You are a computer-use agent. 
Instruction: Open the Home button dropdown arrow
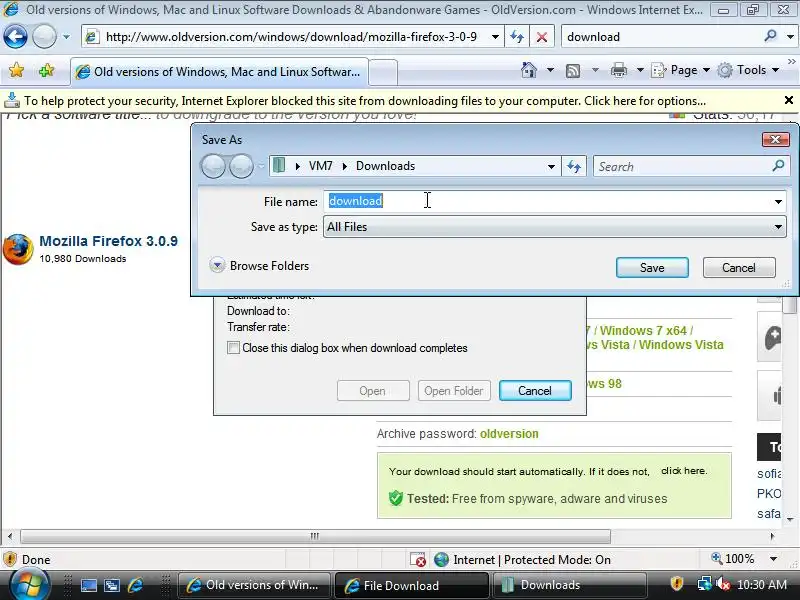click(550, 70)
